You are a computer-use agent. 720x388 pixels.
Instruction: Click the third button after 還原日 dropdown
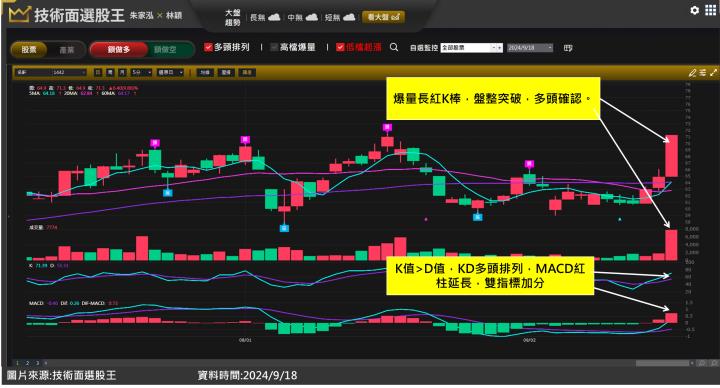[x=247, y=73]
